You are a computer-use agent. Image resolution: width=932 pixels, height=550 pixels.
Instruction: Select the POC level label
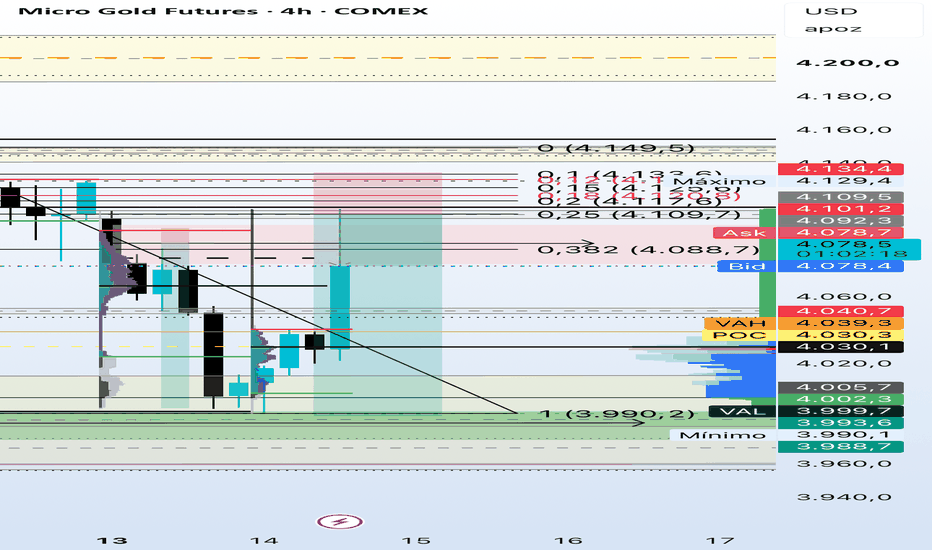coord(738,335)
